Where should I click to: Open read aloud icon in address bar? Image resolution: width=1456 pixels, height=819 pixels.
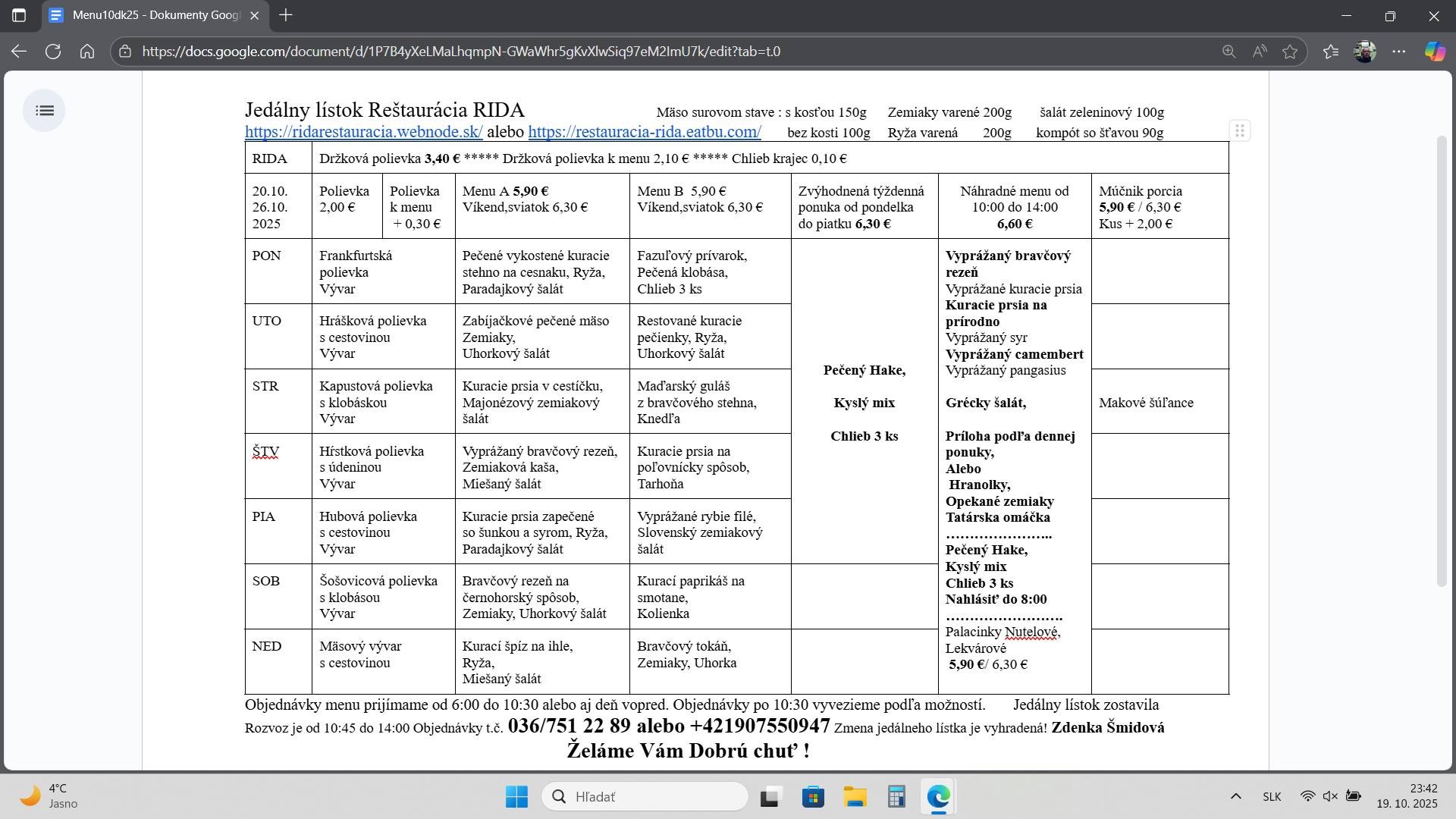[x=1260, y=52]
